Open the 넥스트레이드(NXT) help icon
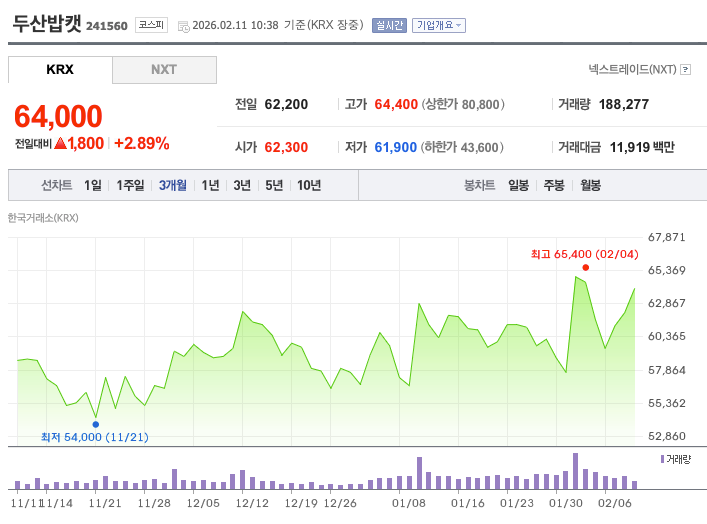 [685, 69]
